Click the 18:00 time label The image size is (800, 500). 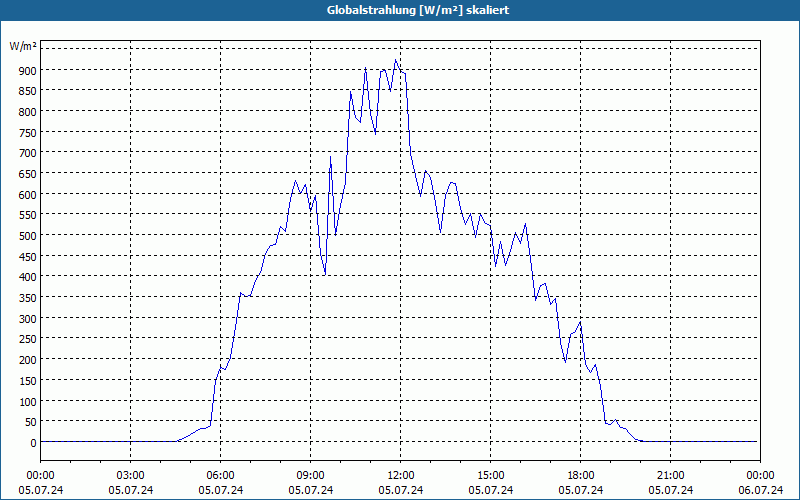[581, 476]
